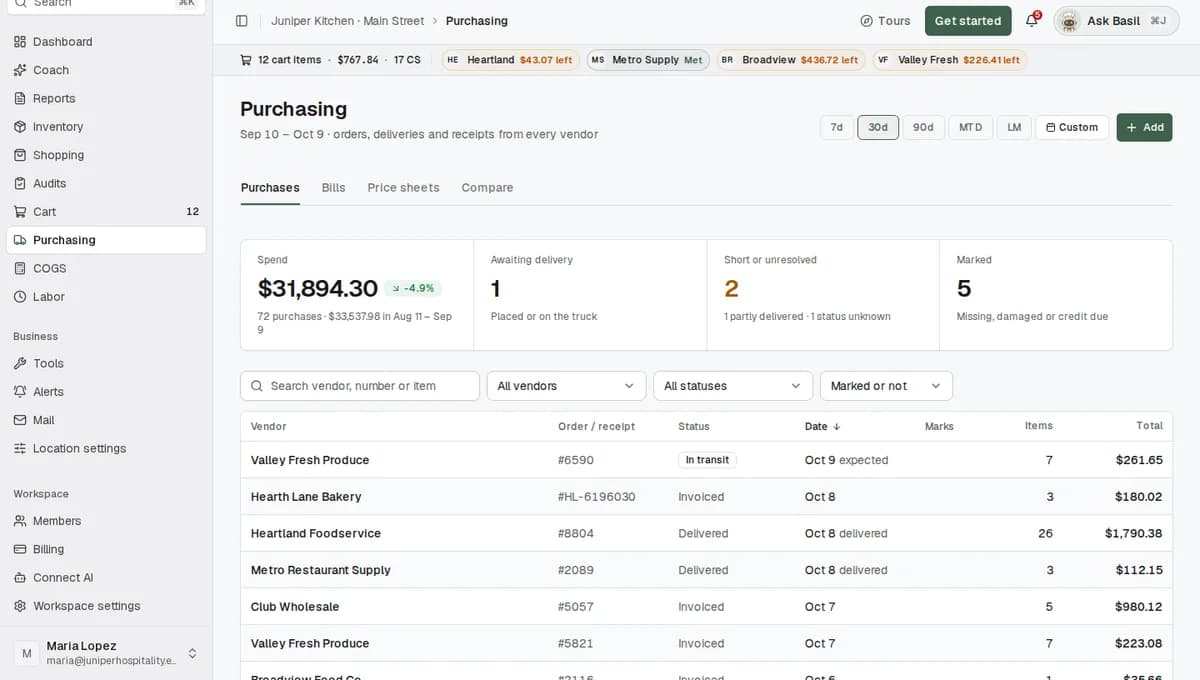Open the notifications bell
This screenshot has height=680, width=1200.
pyautogui.click(x=1032, y=21)
